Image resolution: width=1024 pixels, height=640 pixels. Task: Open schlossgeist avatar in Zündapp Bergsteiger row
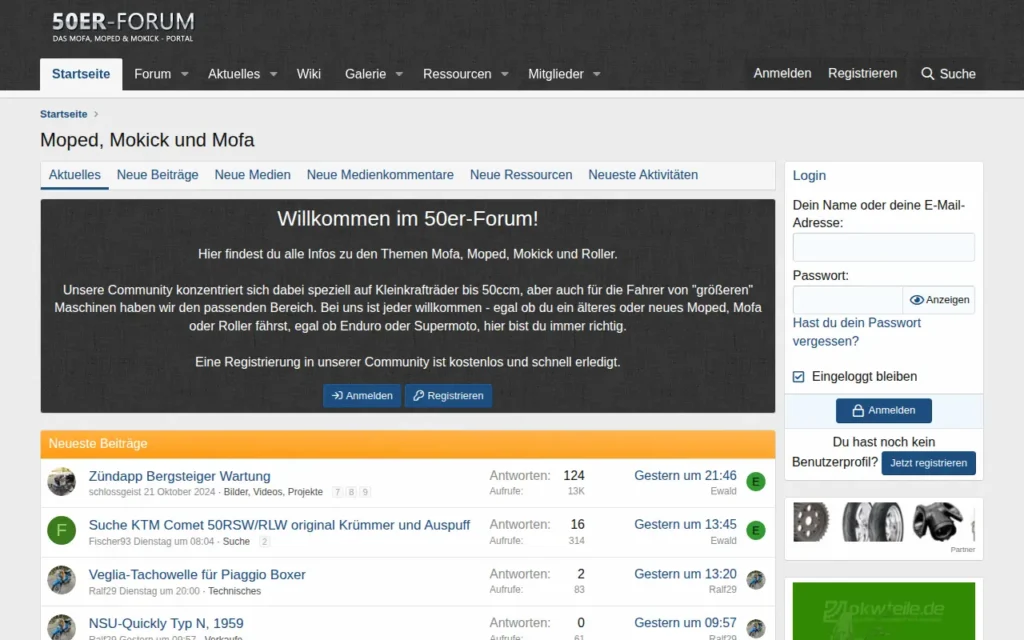(x=61, y=482)
